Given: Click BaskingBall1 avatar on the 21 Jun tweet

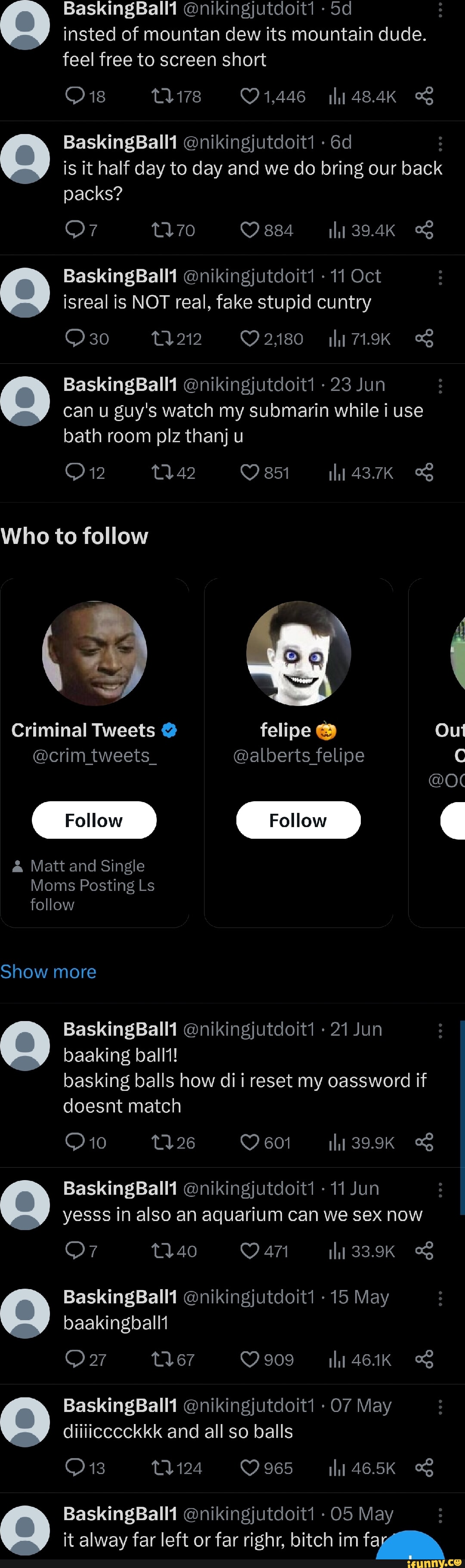Looking at the screenshot, I should coord(25,1046).
